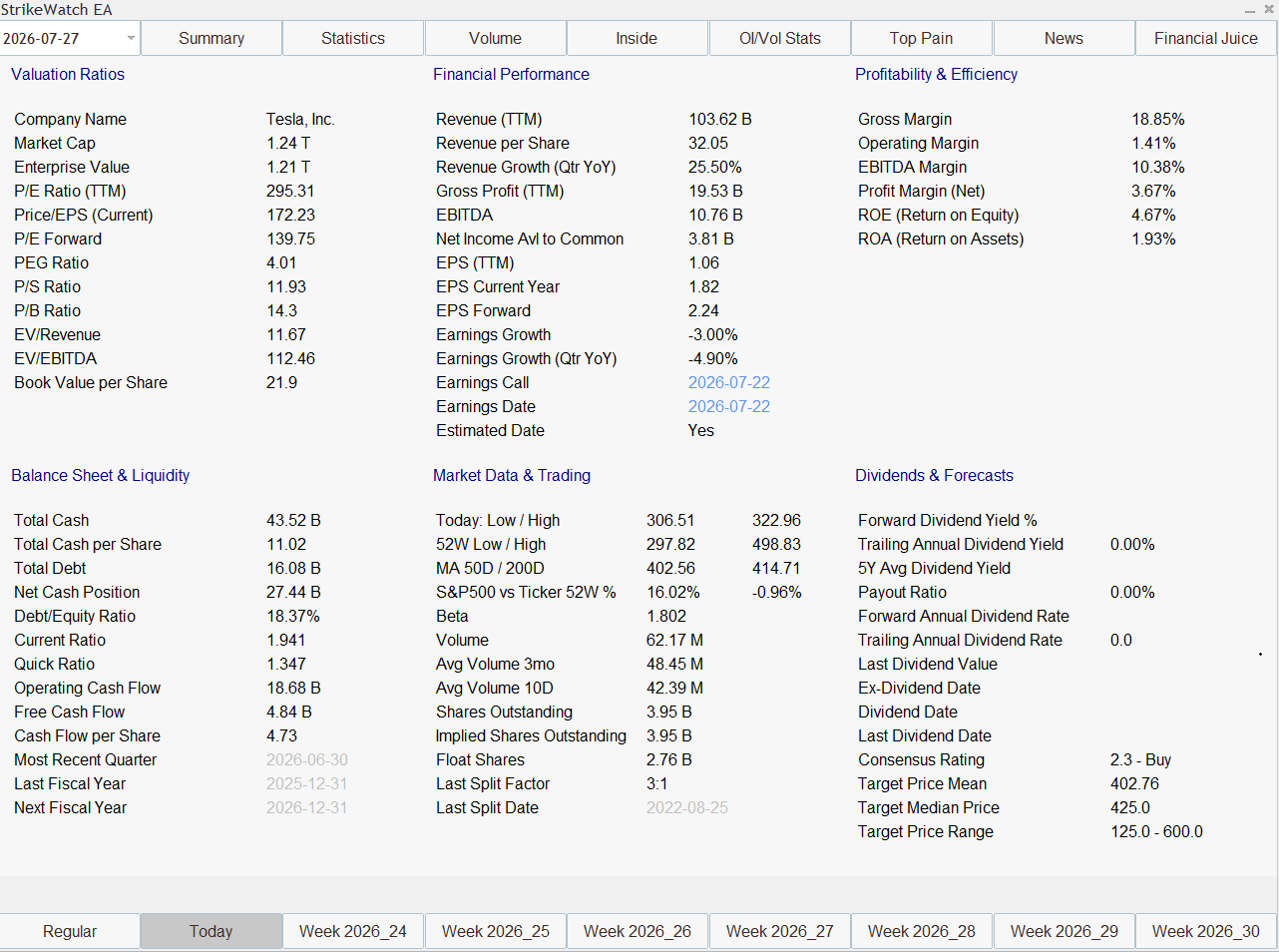
Task: Click the Financial Performance section heading
Action: click(511, 75)
